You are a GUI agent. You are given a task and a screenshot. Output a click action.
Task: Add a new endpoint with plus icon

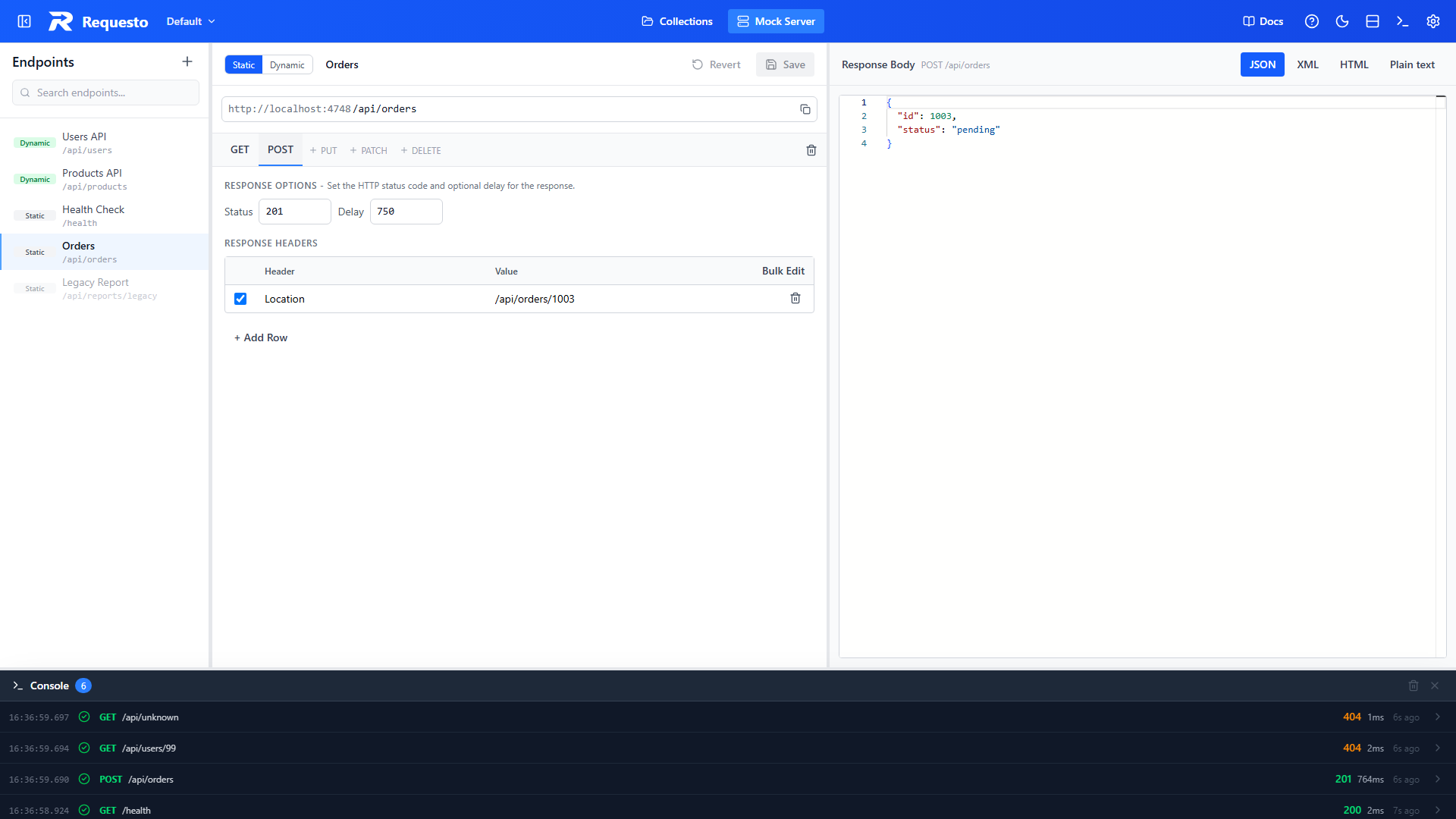[x=187, y=61]
